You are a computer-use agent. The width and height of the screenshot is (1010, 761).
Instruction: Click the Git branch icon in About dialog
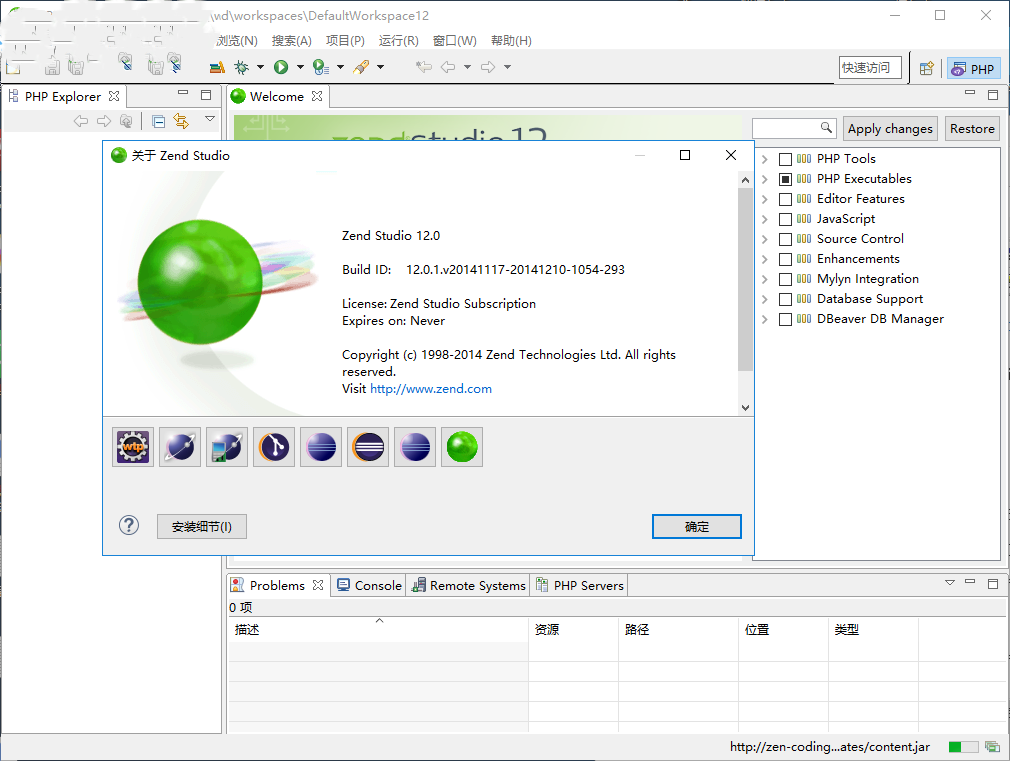(274, 447)
